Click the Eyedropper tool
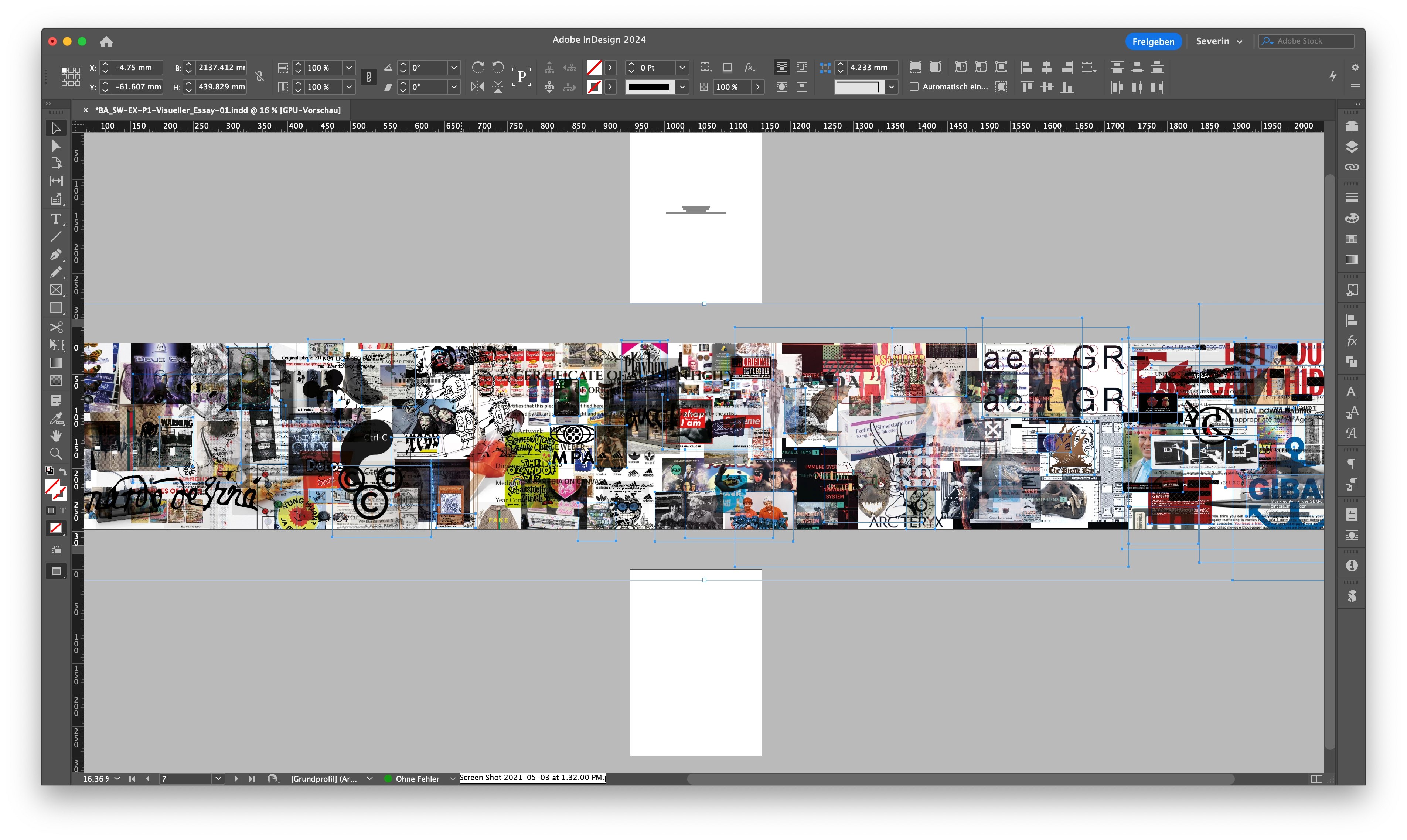Screen dimensions: 1407x840 (56, 418)
